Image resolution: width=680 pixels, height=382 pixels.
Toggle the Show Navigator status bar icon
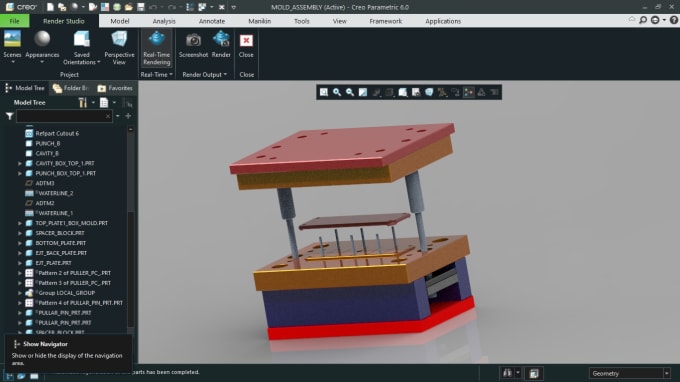pos(9,376)
